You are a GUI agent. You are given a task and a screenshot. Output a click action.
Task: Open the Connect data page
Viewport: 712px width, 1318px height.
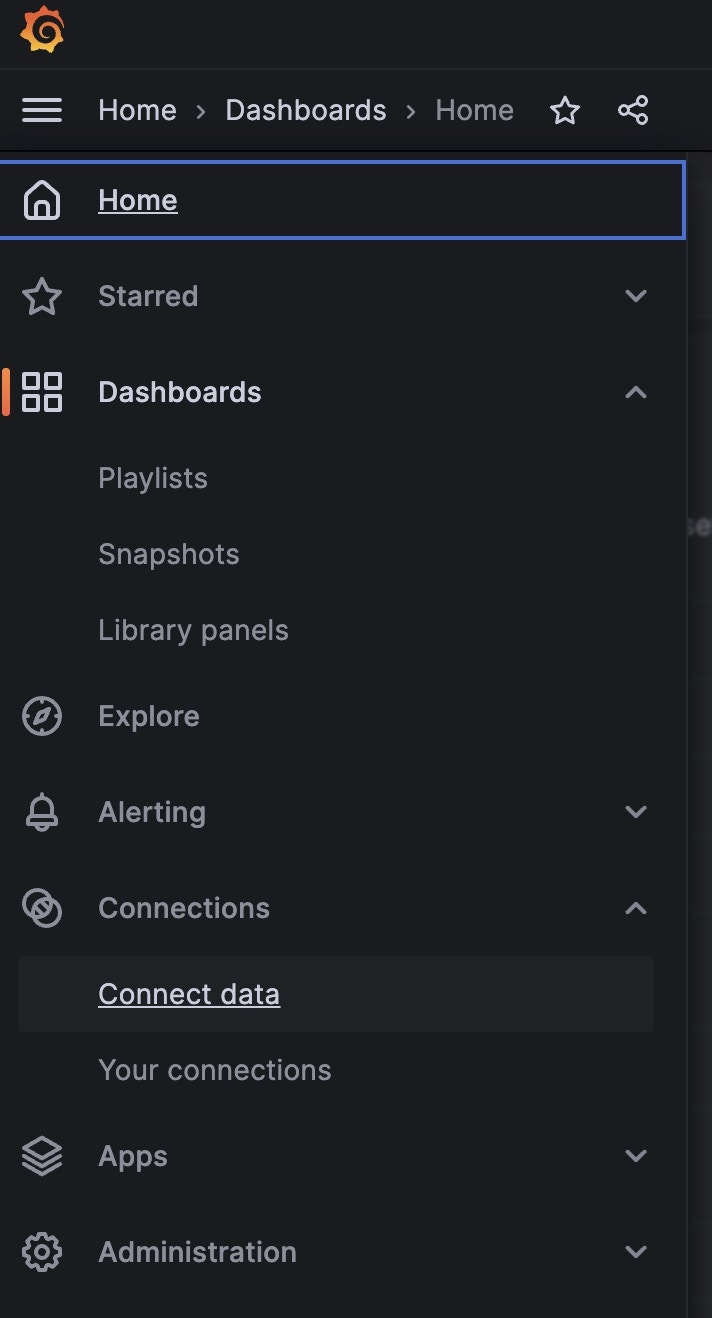[x=189, y=993]
